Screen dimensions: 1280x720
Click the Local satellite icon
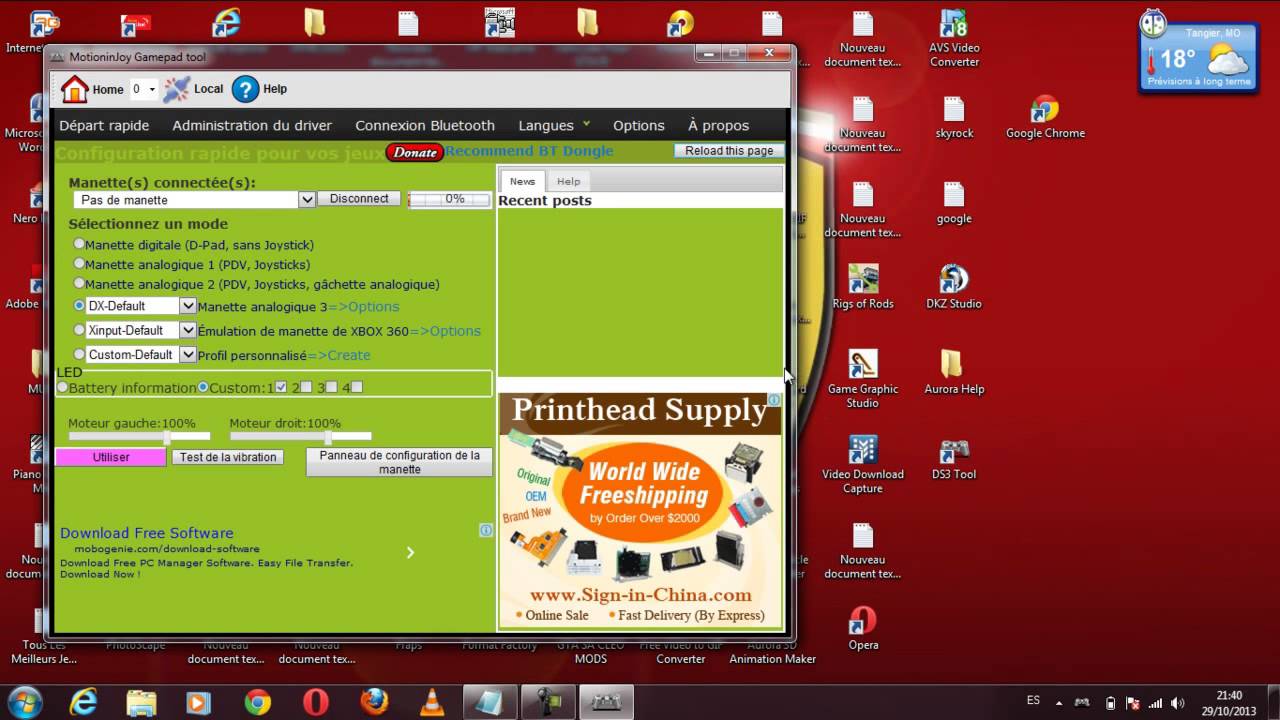176,89
